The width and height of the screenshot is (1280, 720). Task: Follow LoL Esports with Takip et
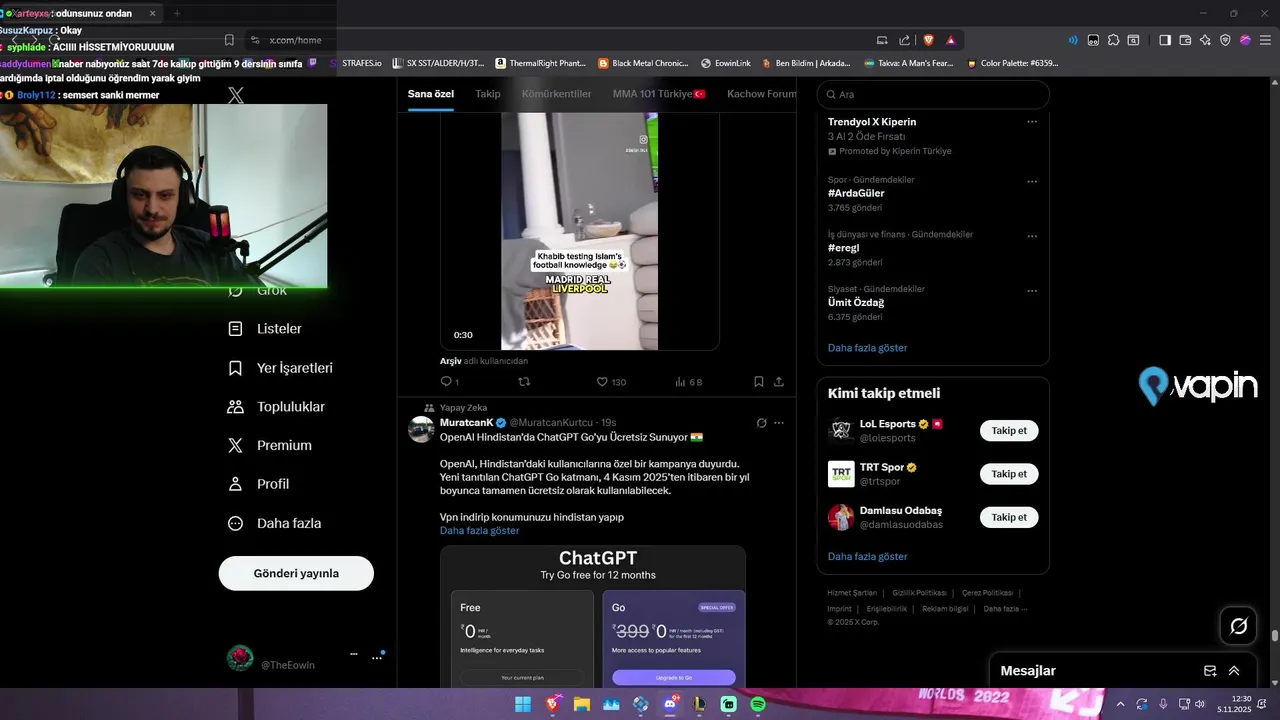pyautogui.click(x=1009, y=431)
